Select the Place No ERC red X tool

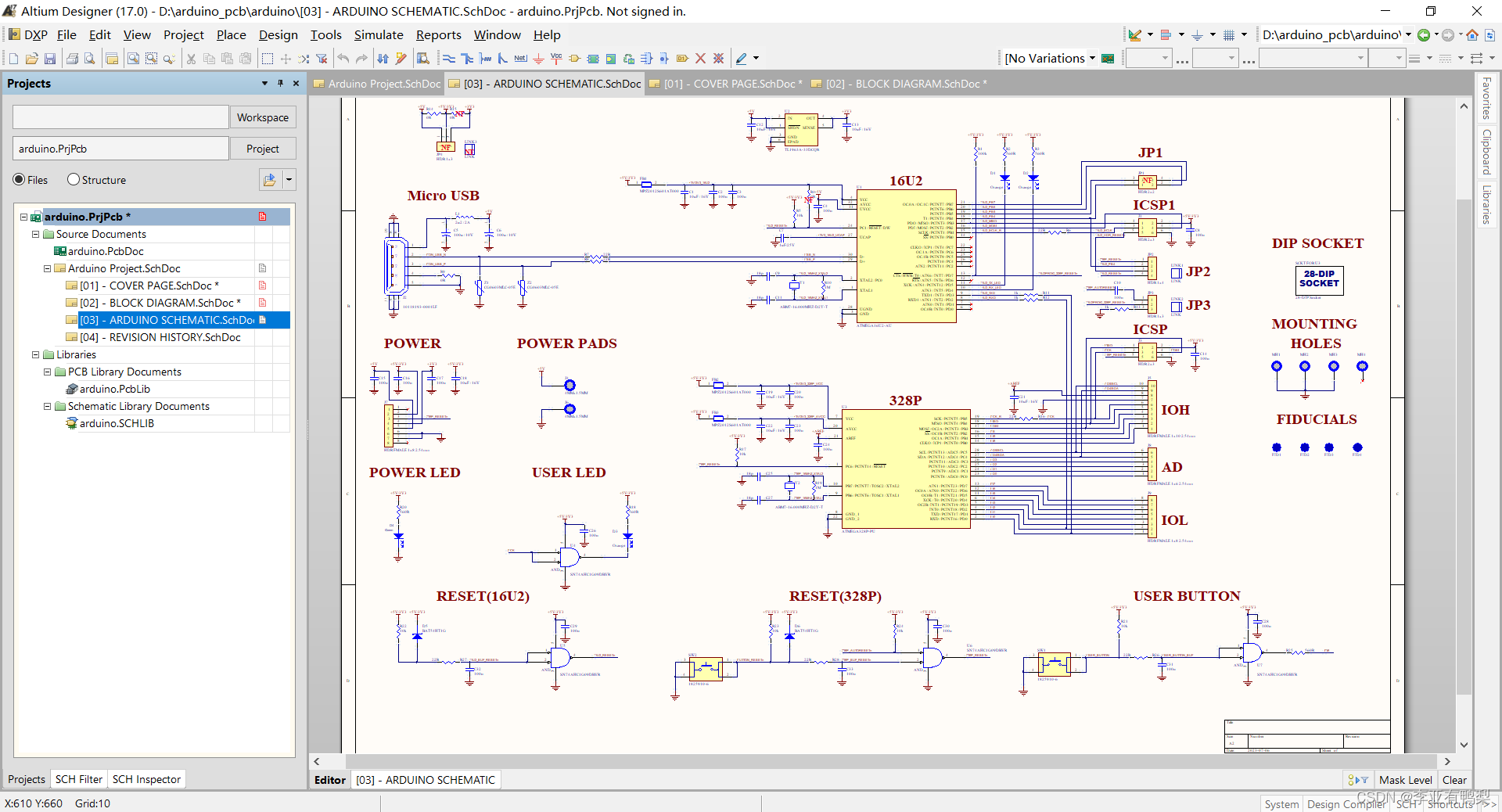pyautogui.click(x=700, y=59)
